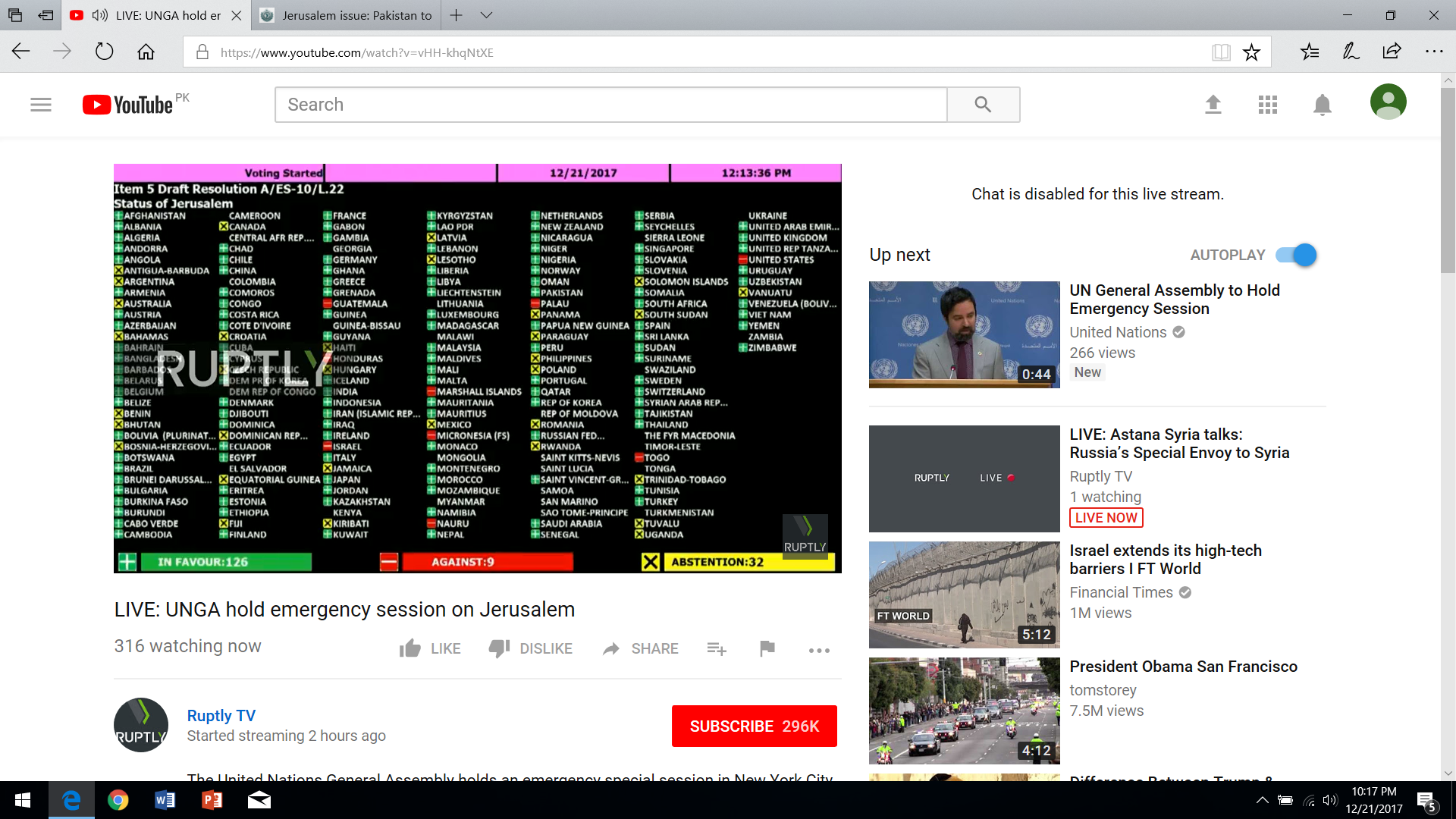
Task: Open the Ruptly TV channel link
Action: tap(221, 716)
